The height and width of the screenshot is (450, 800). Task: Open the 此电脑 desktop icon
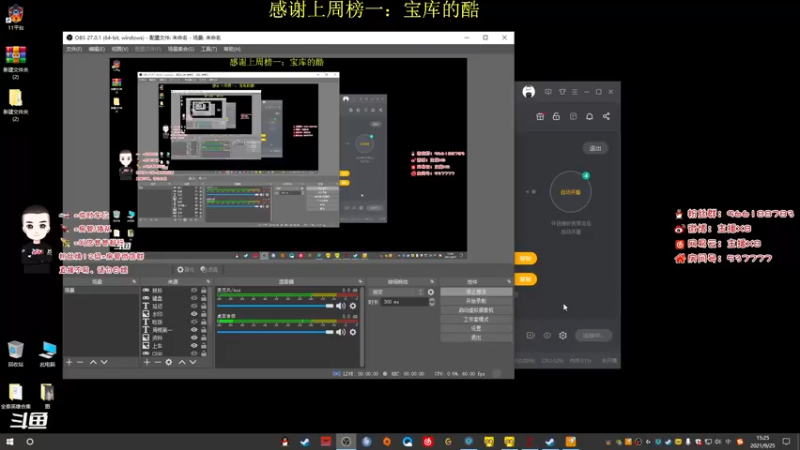pos(47,354)
